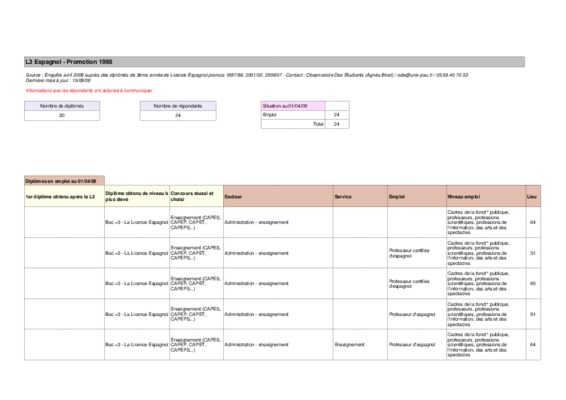
Task: Click the "Enseignement" service cell in the last row
Action: [x=349, y=345]
